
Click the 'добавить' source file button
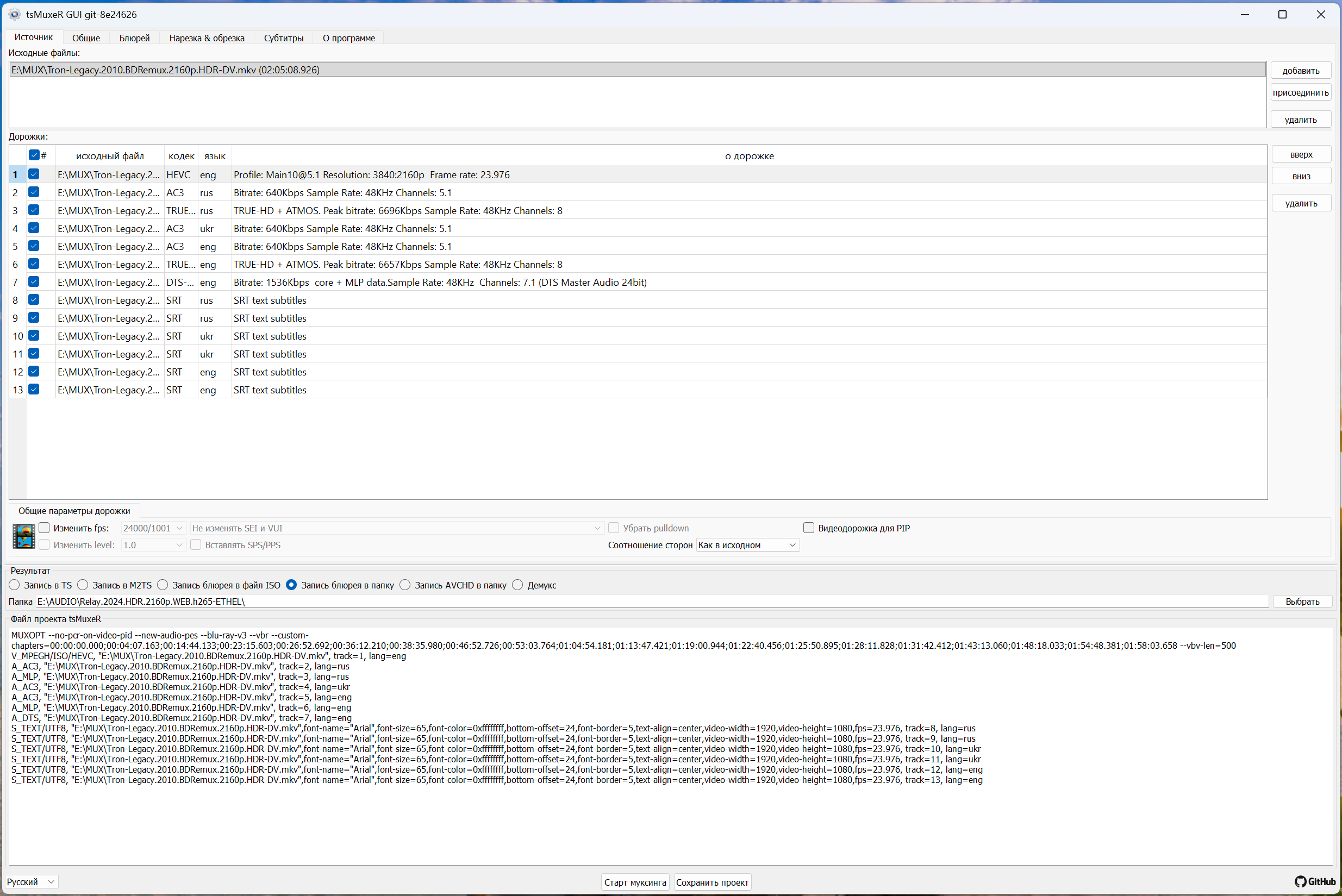1300,71
